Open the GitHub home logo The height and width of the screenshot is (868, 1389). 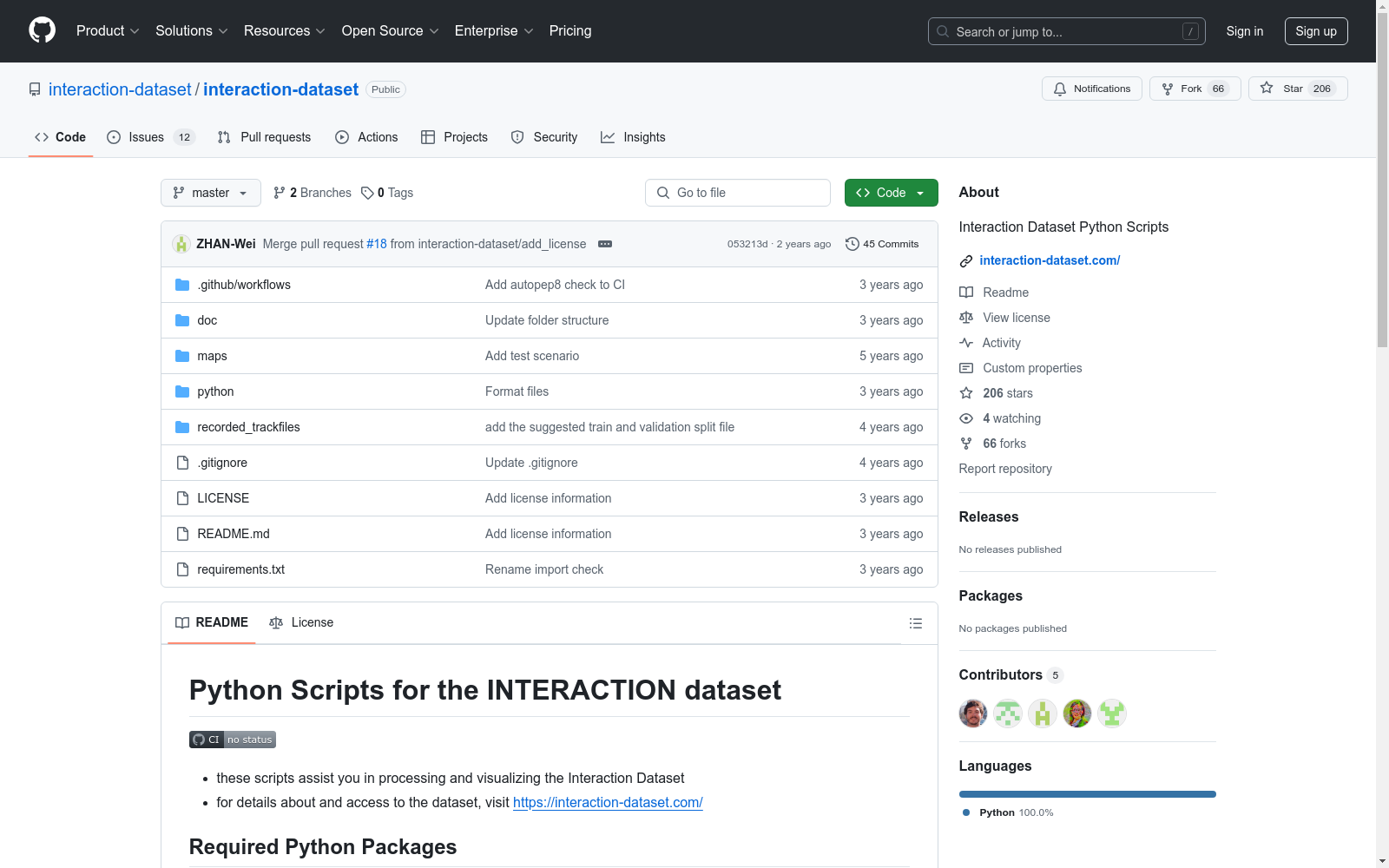[42, 30]
